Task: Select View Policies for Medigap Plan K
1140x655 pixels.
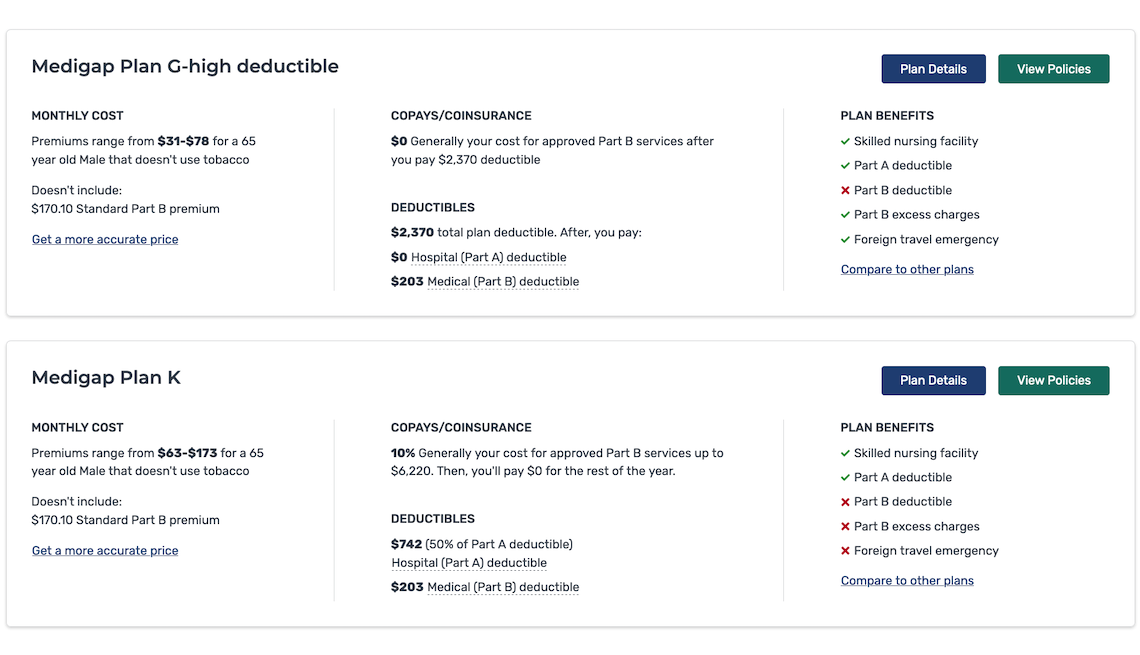Action: point(1053,380)
